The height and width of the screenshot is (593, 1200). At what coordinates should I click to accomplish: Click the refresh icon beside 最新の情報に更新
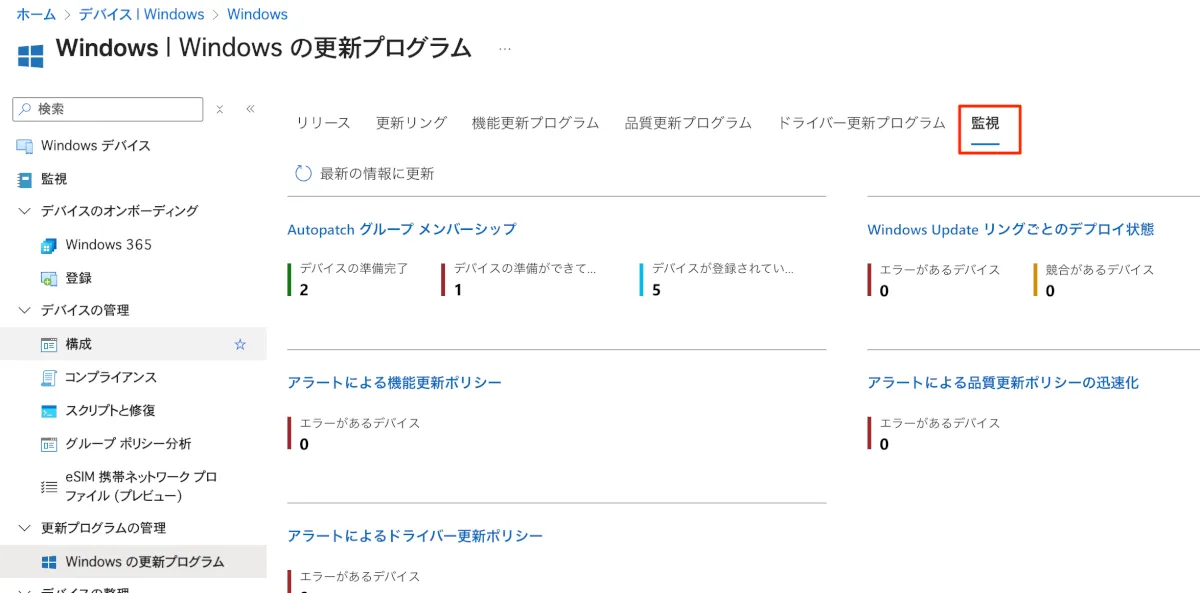(x=303, y=174)
